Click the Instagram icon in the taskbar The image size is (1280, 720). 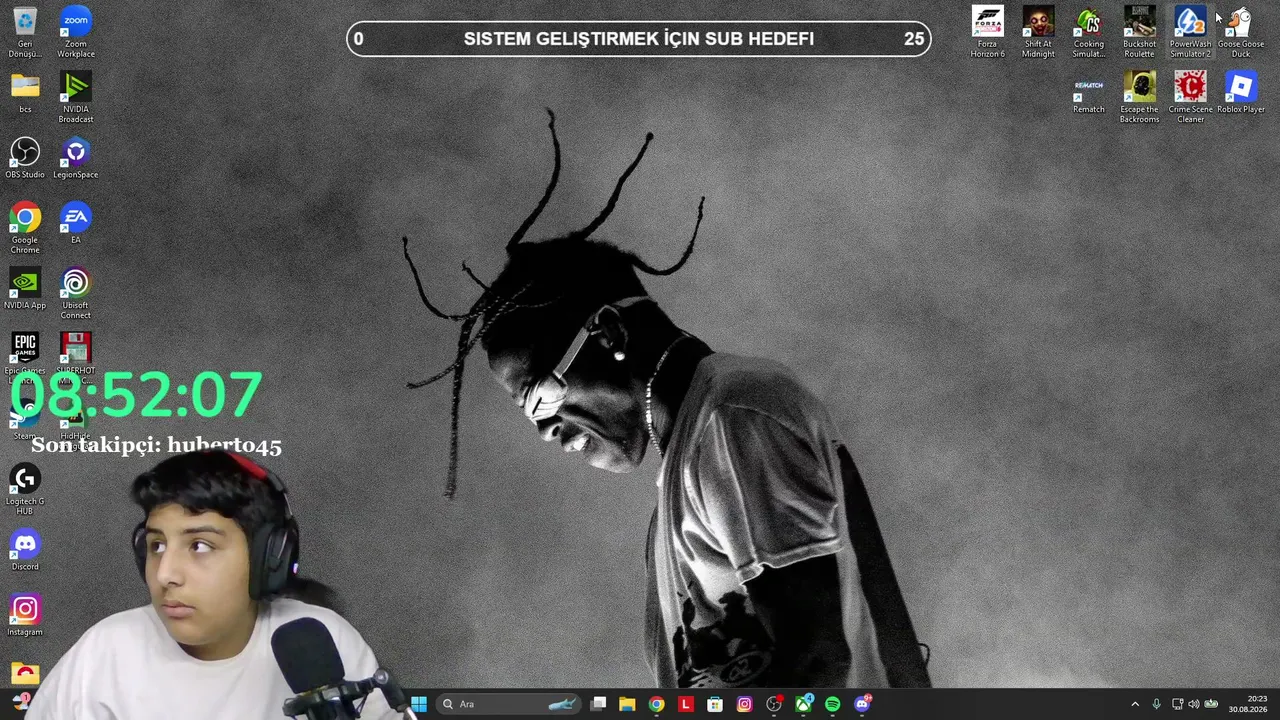coord(744,704)
